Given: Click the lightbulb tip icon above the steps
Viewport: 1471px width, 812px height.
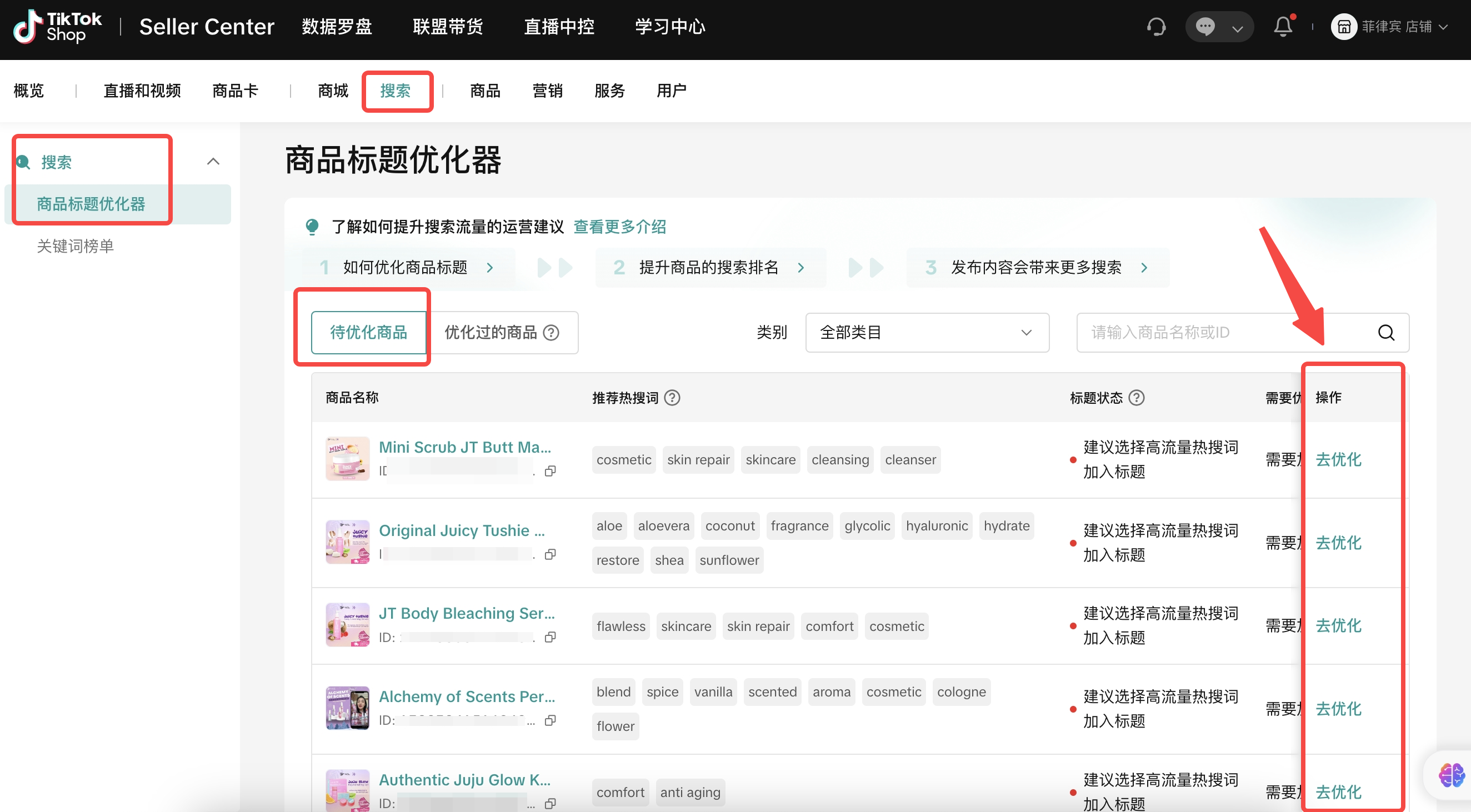Looking at the screenshot, I should pos(312,226).
